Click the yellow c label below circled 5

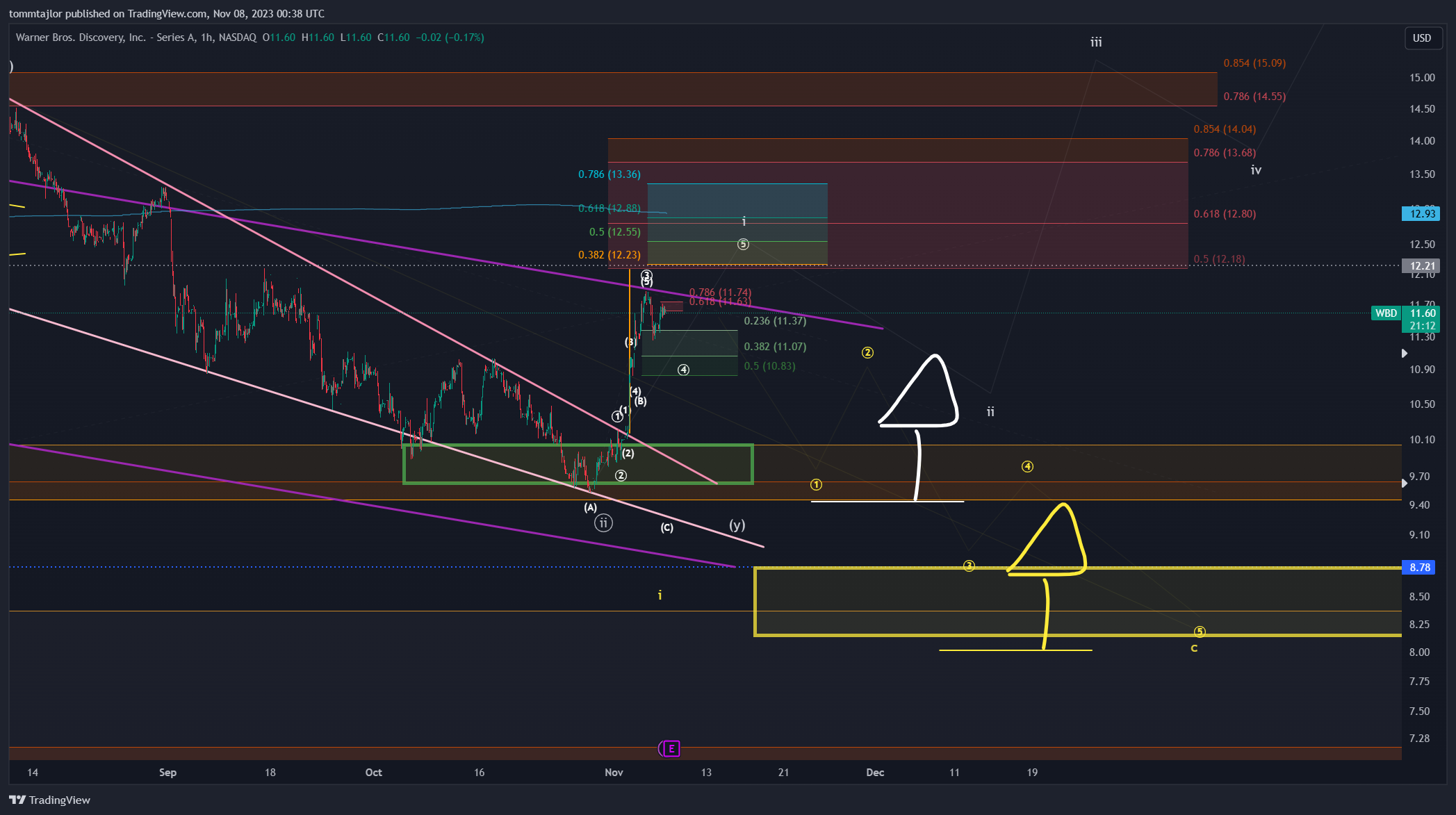pos(1194,648)
